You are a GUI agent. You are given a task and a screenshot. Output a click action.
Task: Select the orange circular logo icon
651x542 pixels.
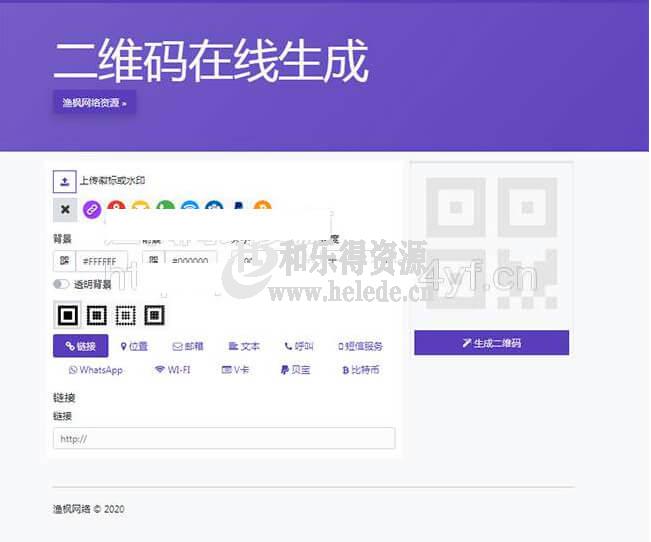coord(262,206)
